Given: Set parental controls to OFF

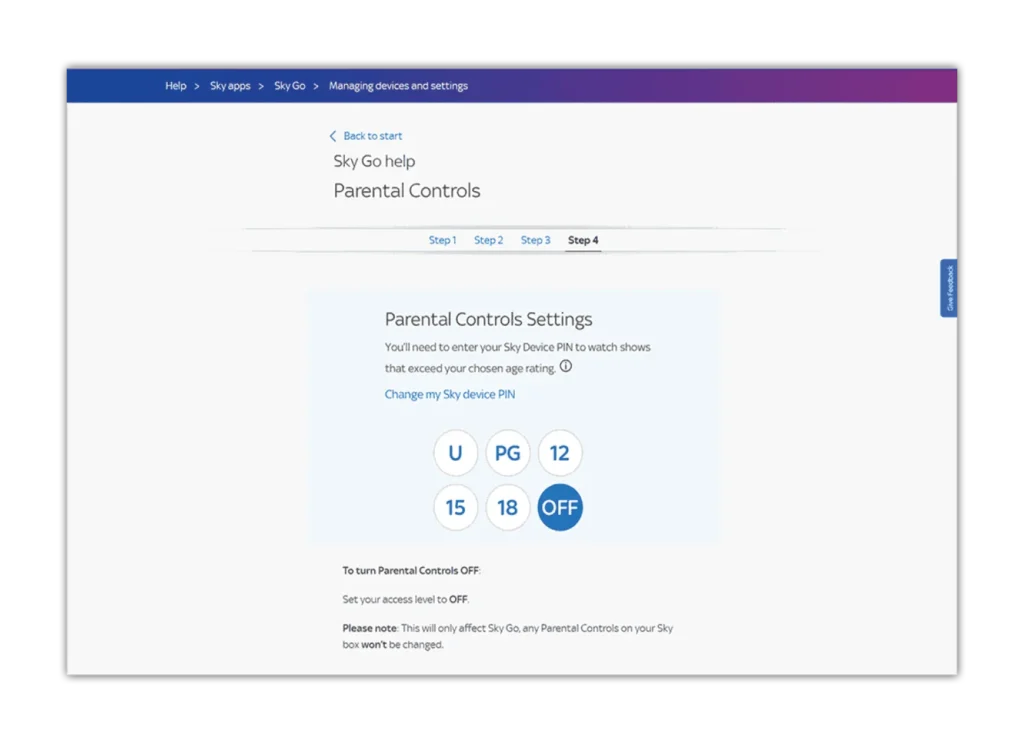Looking at the screenshot, I should coord(560,507).
